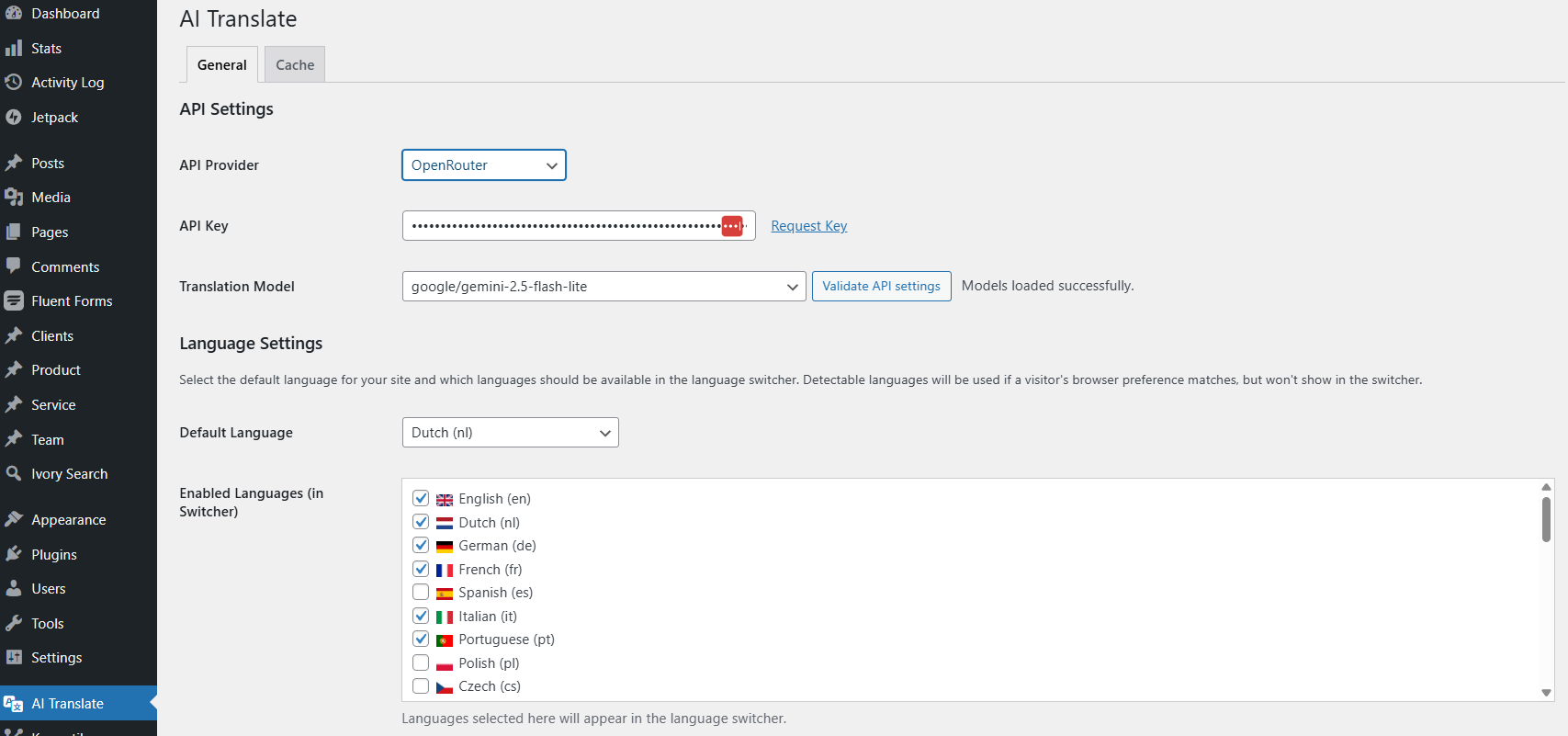This screenshot has height=736, width=1568.
Task: Click the Dashboard icon in sidebar
Action: tap(14, 13)
